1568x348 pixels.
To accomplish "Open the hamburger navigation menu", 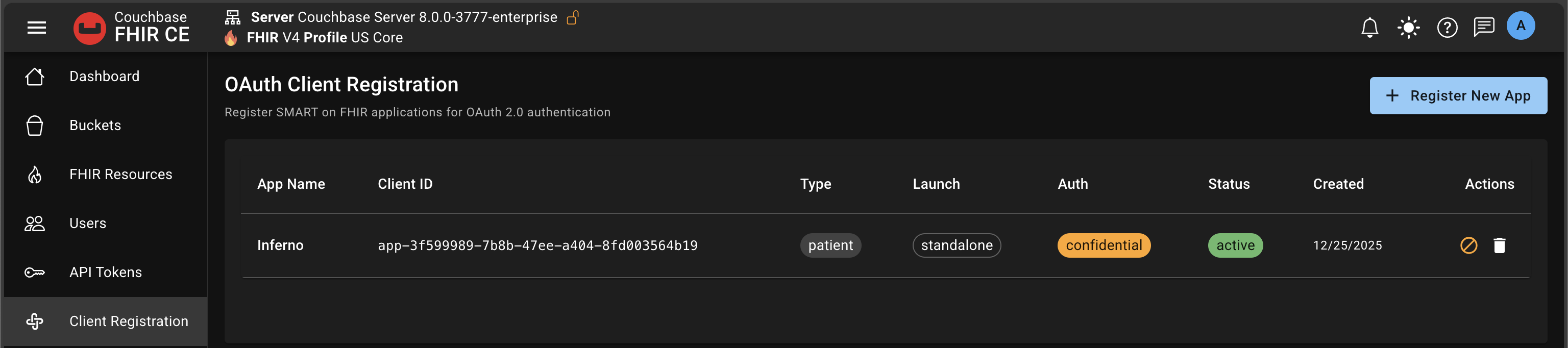I will coord(37,28).
